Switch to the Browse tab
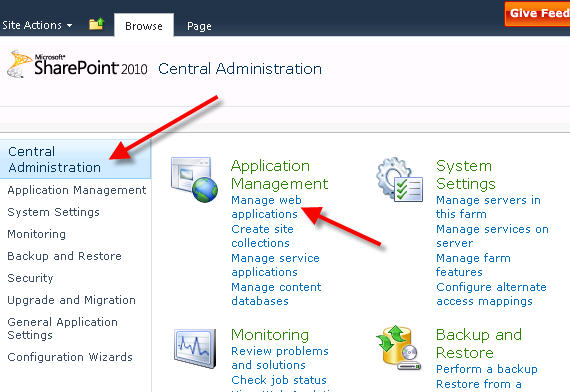The height and width of the screenshot is (392, 570). [x=144, y=26]
